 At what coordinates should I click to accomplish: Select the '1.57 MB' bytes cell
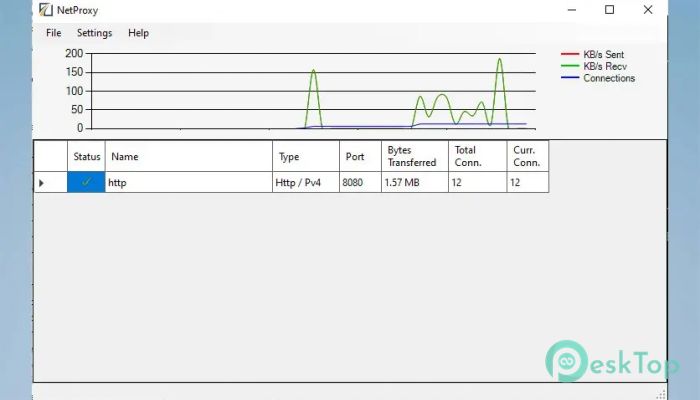coord(415,182)
